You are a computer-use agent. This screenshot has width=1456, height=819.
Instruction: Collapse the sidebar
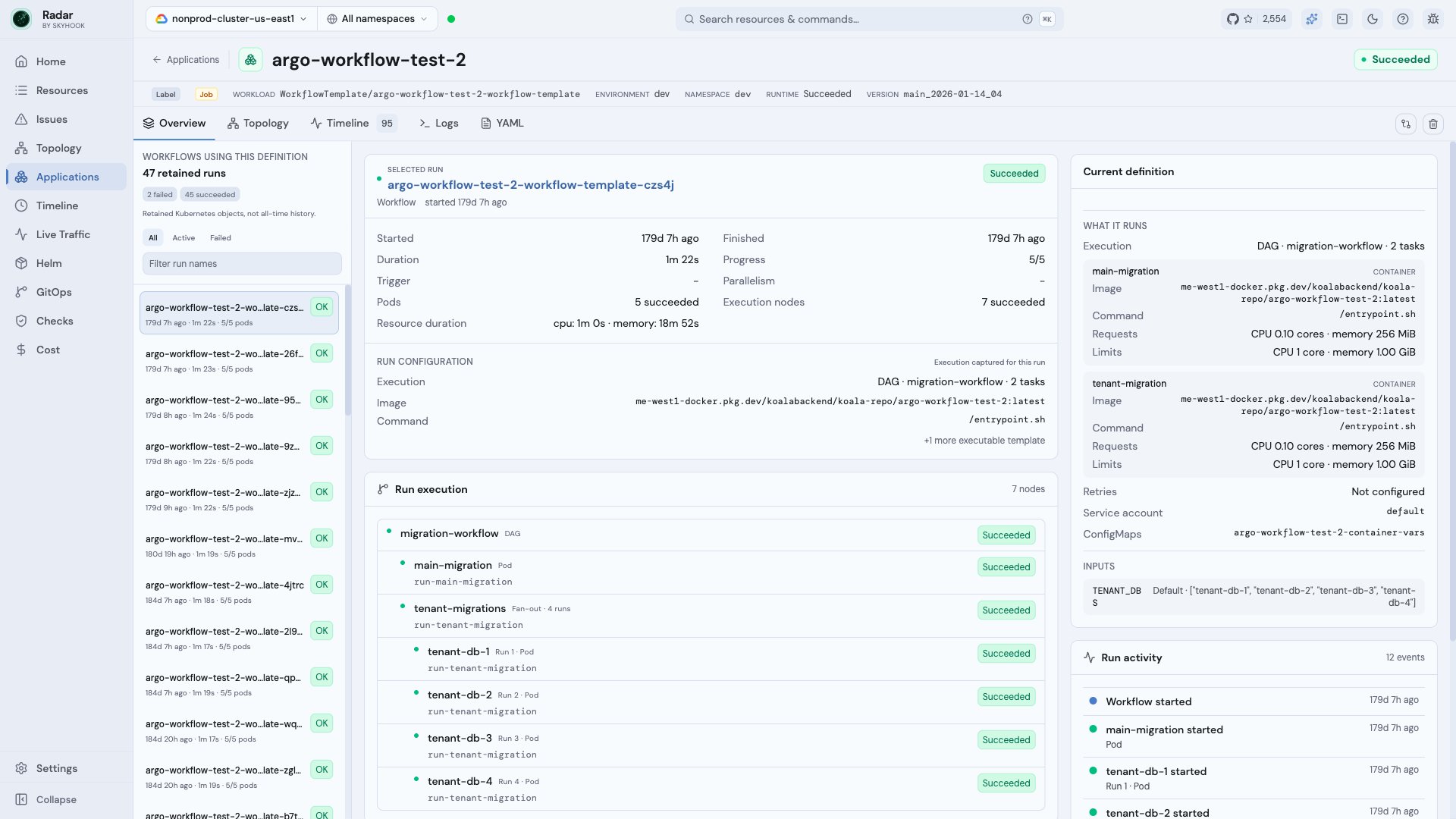tap(66, 799)
